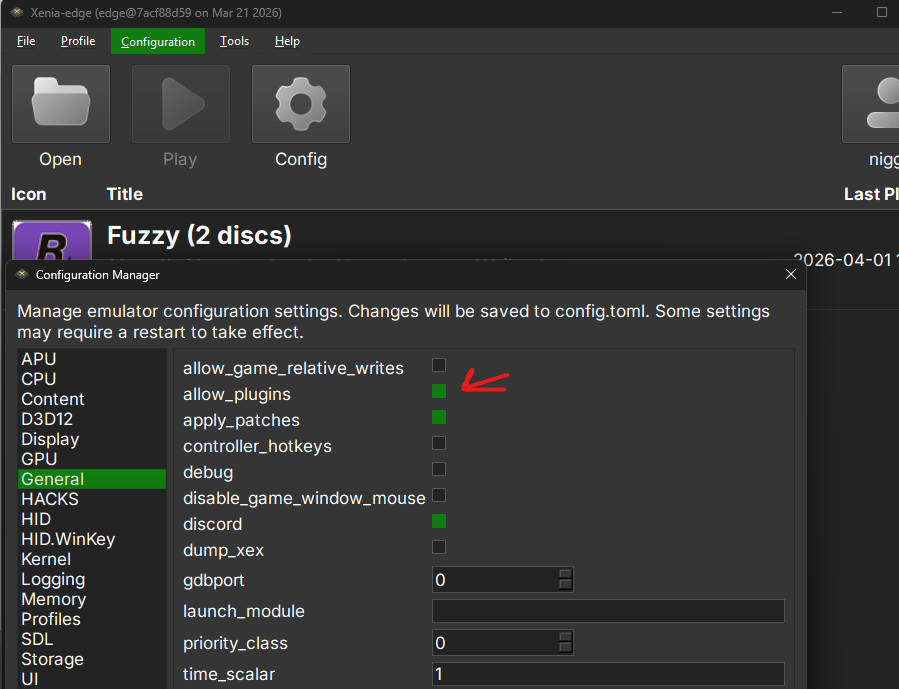Open Config via the gear icon
Image resolution: width=899 pixels, height=689 pixels.
pos(300,103)
